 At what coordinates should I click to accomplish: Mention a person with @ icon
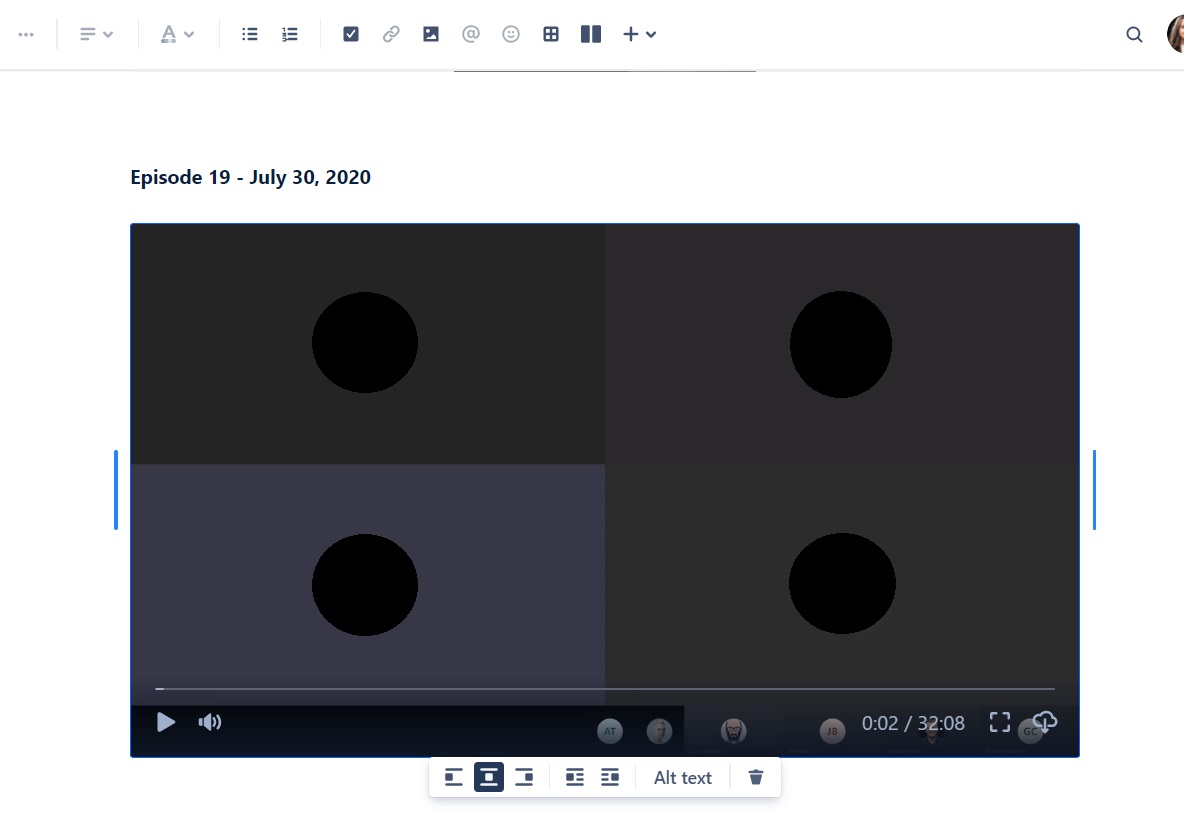pos(470,34)
